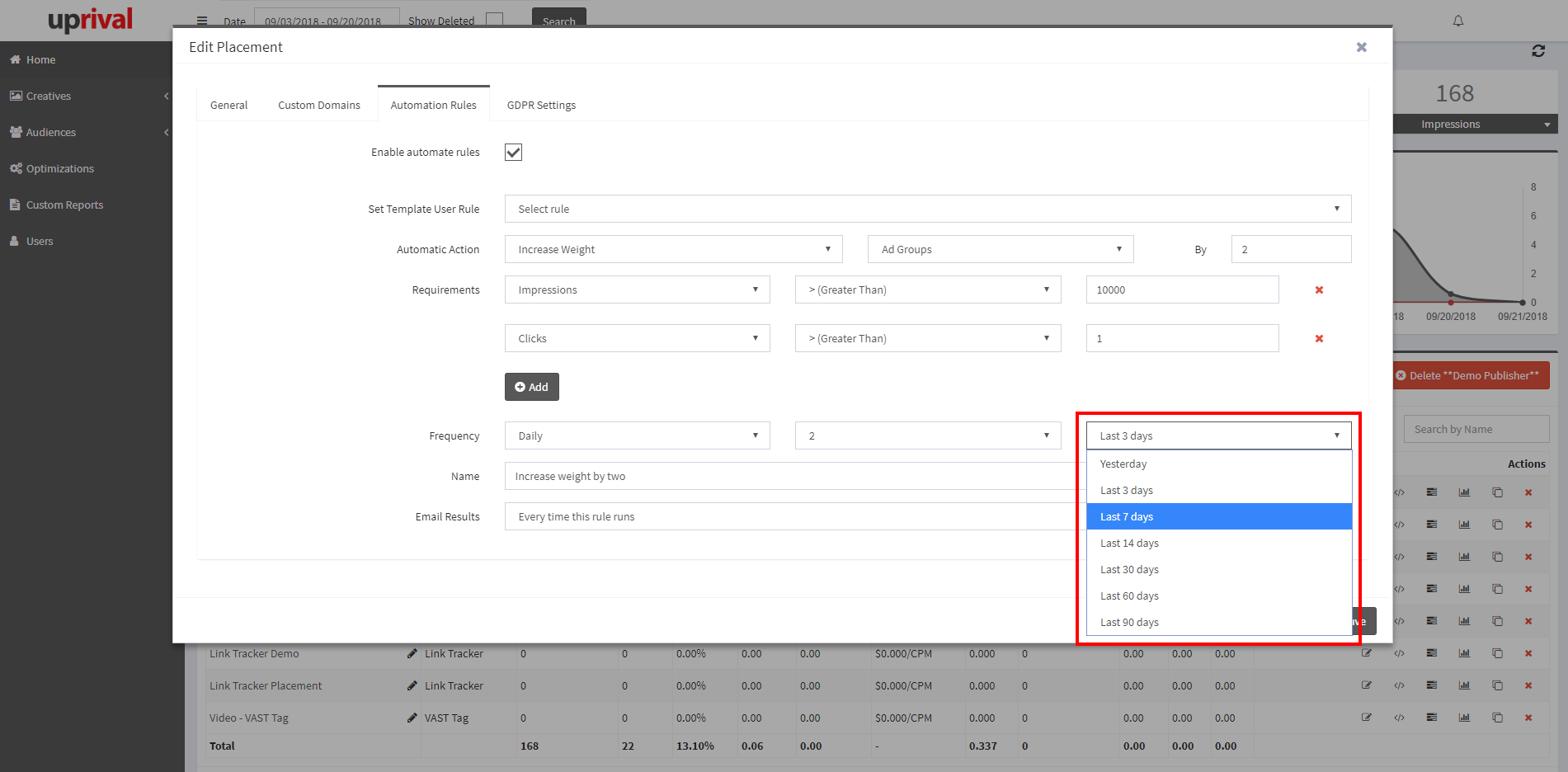Click pencil icon beside Link Tracker Placement name
The width and height of the screenshot is (1568, 772).
pyautogui.click(x=412, y=685)
